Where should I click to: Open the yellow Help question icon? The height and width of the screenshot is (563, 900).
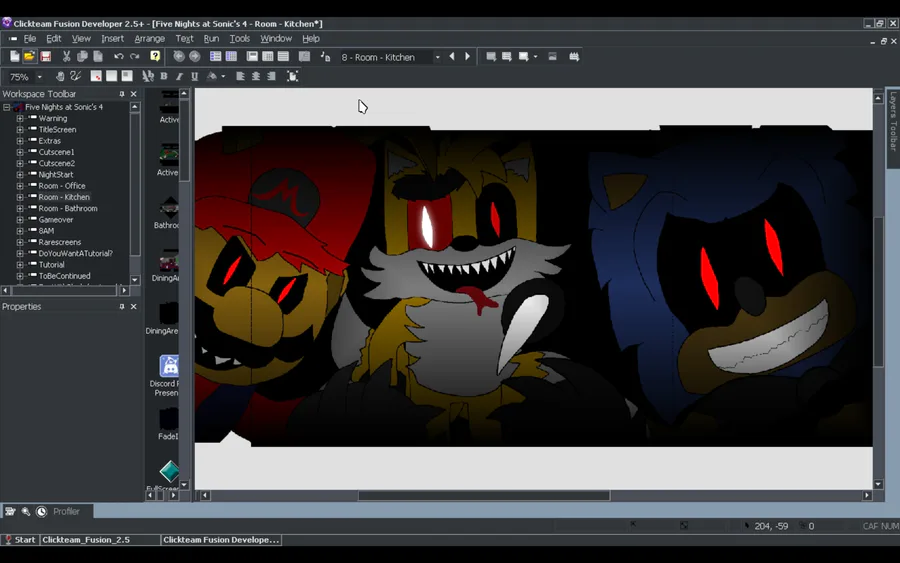click(x=155, y=56)
